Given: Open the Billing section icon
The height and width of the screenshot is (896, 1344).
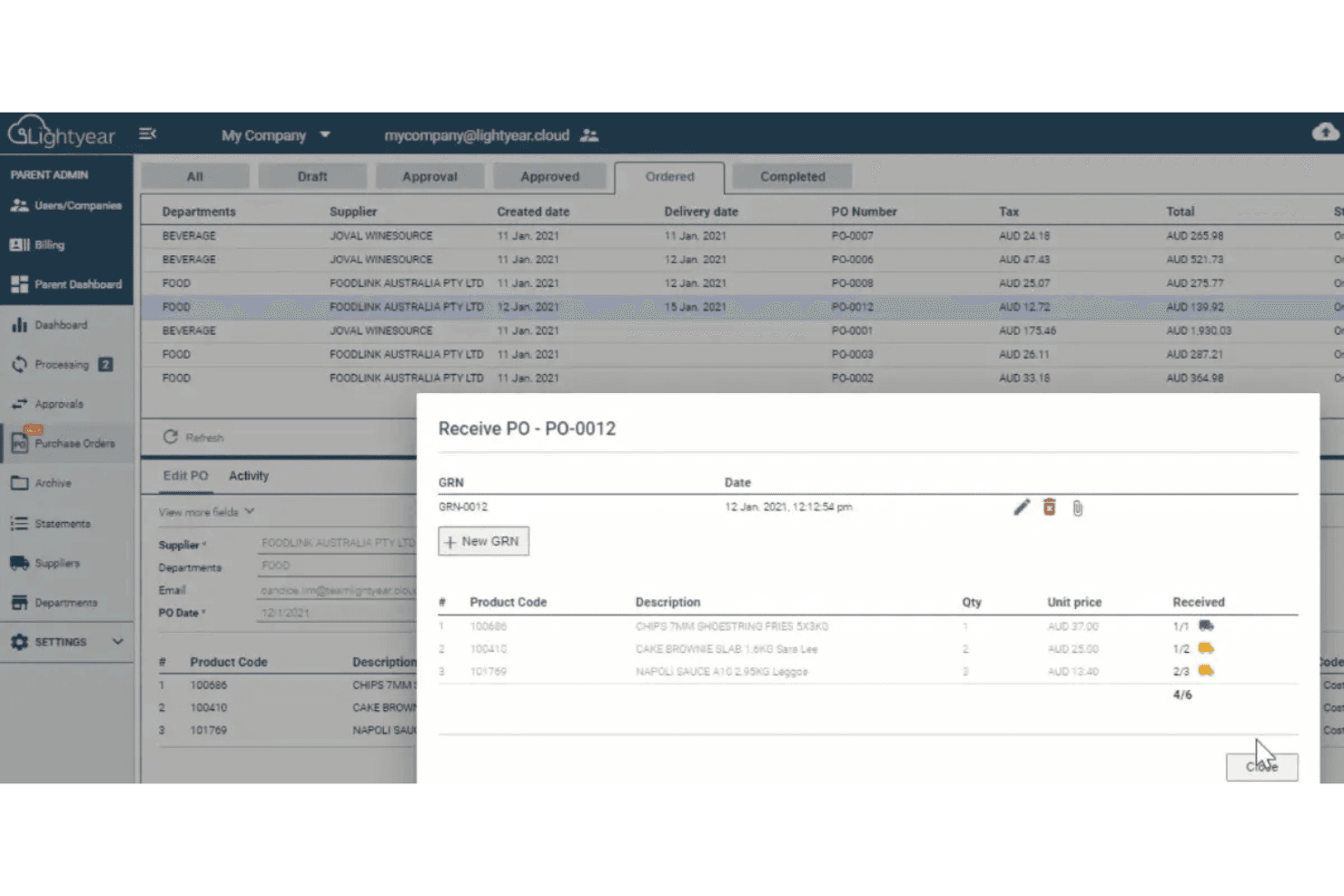Looking at the screenshot, I should (19, 245).
